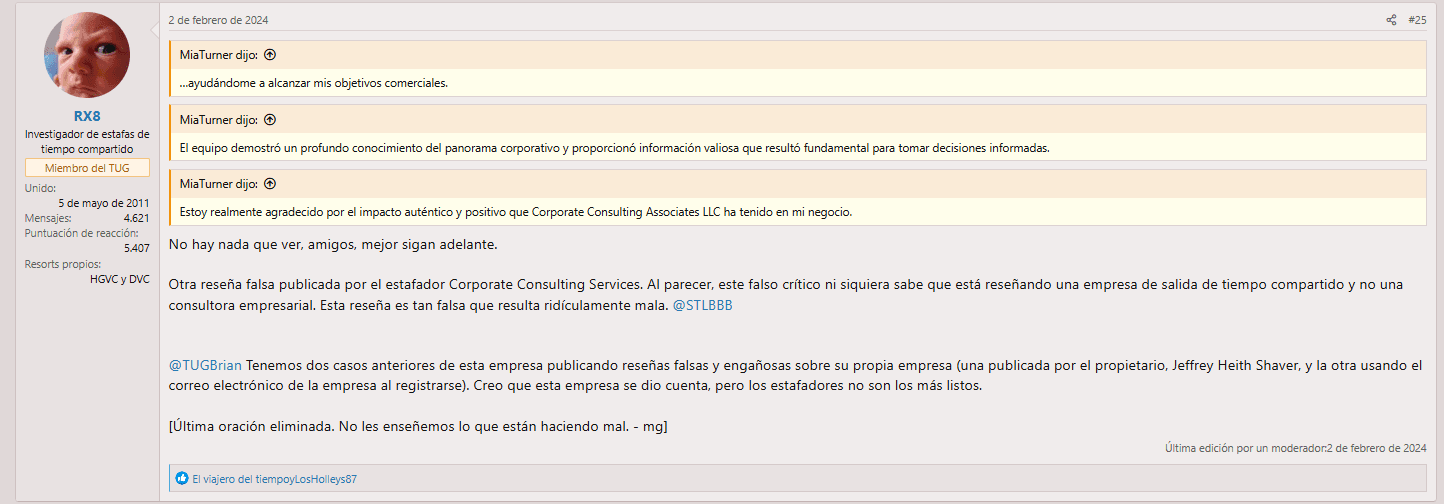This screenshot has height=504, width=1444.
Task: Expand the quoted text about Corporate Consulting Associates
Action: pos(515,212)
